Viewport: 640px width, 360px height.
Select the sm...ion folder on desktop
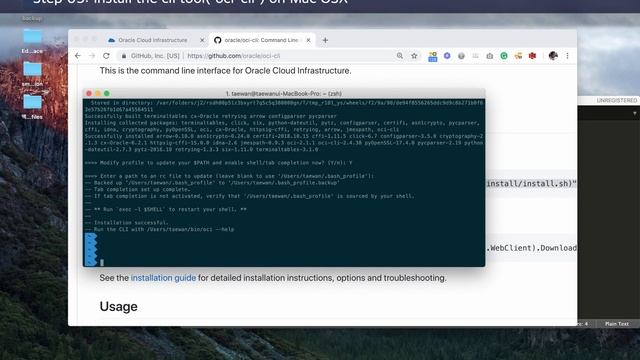(32, 74)
